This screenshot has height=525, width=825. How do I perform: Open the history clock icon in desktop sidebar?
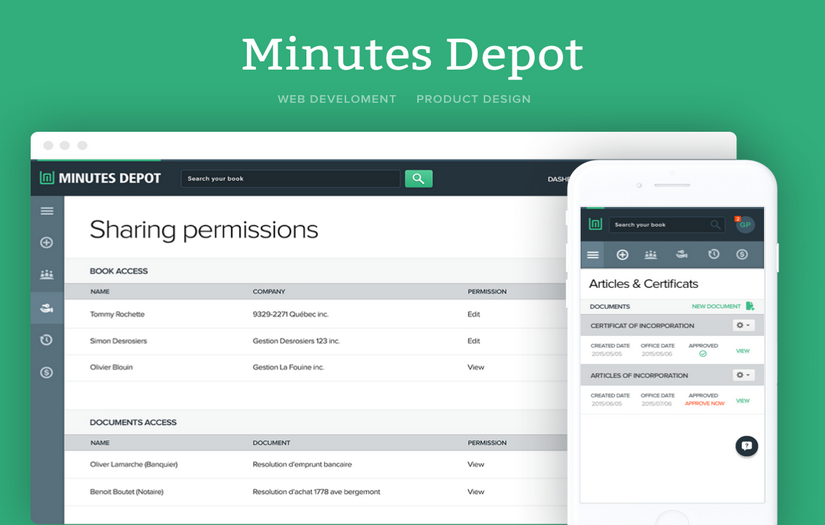[x=47, y=340]
